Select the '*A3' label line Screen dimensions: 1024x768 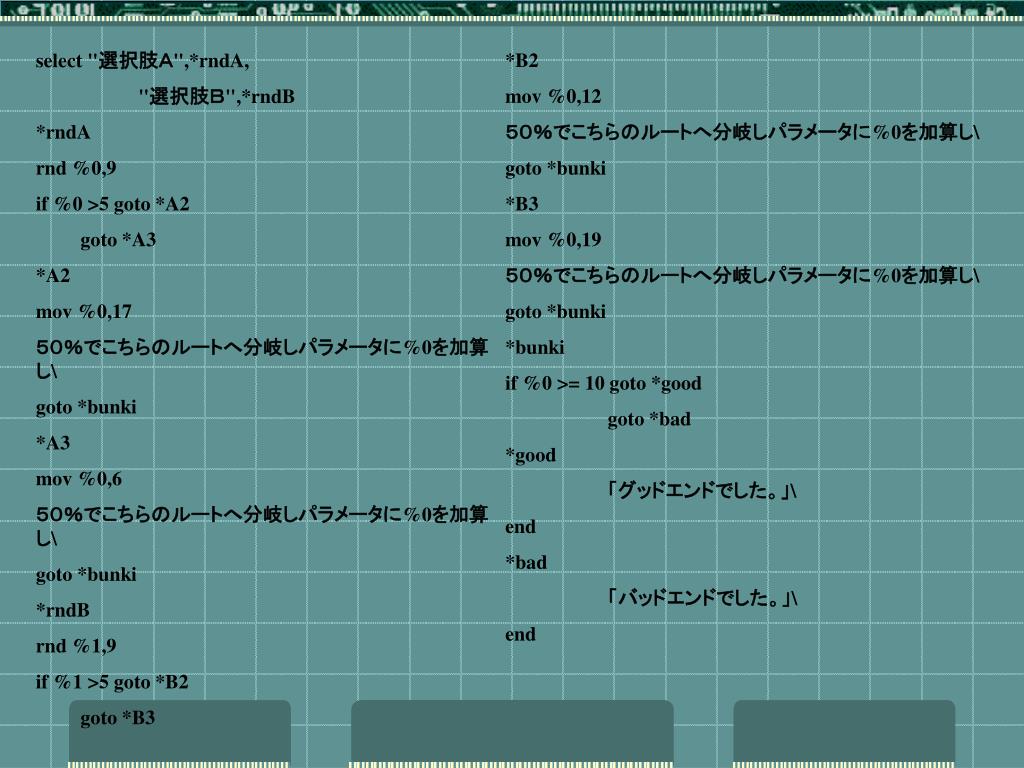click(x=53, y=443)
